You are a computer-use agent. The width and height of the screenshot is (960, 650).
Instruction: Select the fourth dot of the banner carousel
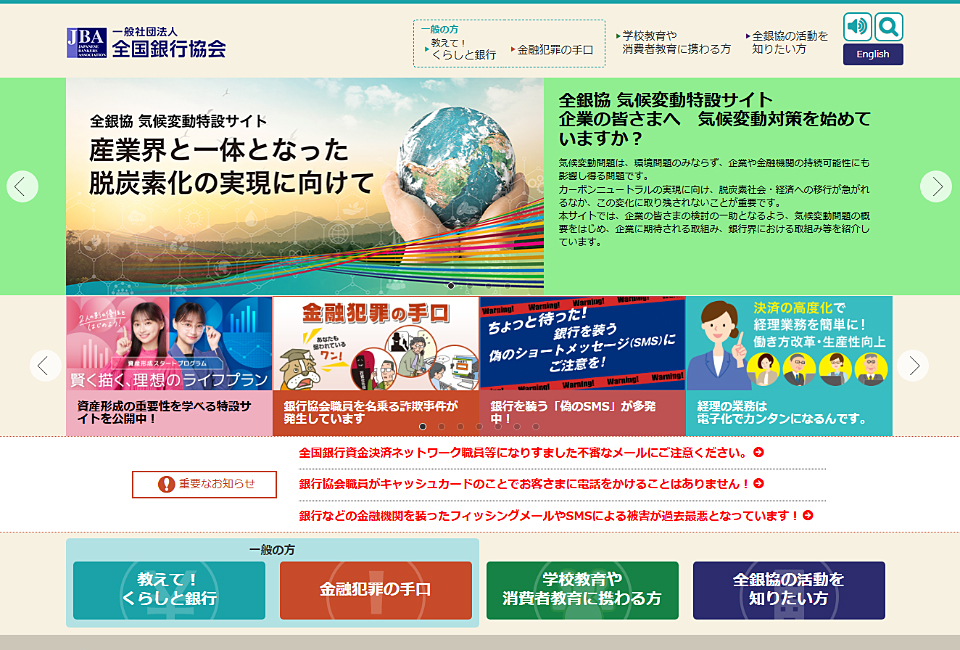479,427
